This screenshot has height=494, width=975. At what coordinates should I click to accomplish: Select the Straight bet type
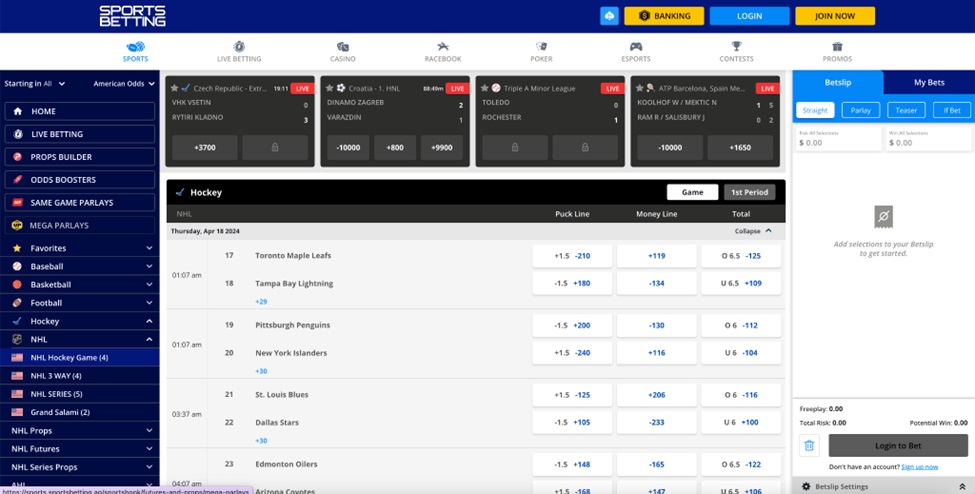tap(815, 110)
